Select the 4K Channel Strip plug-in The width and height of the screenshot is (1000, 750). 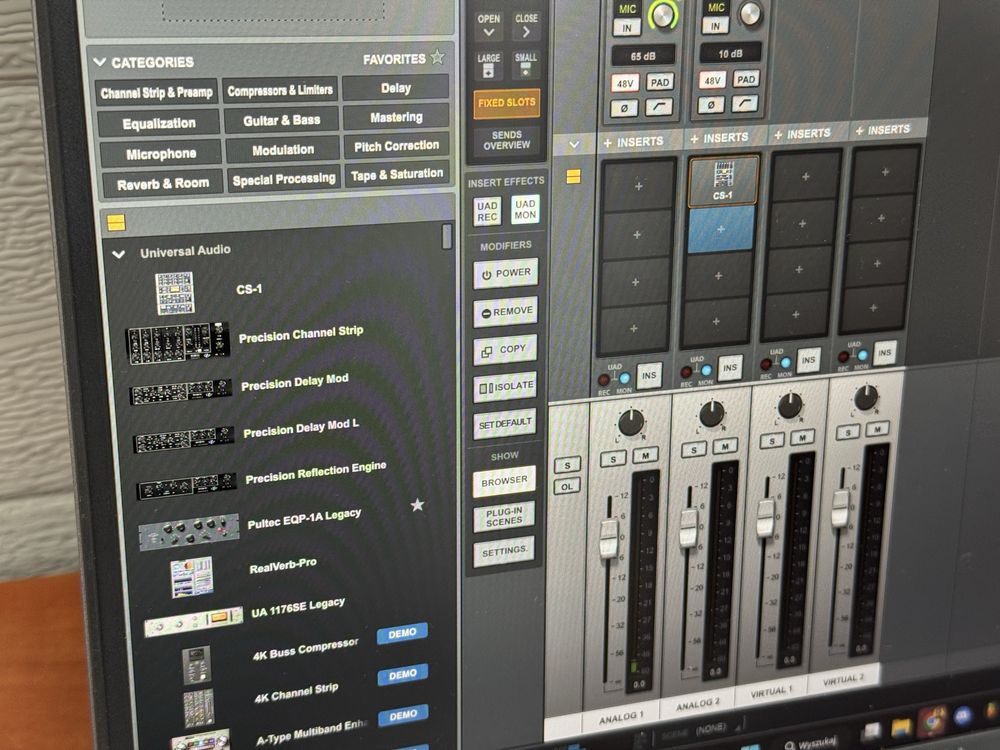(x=296, y=693)
